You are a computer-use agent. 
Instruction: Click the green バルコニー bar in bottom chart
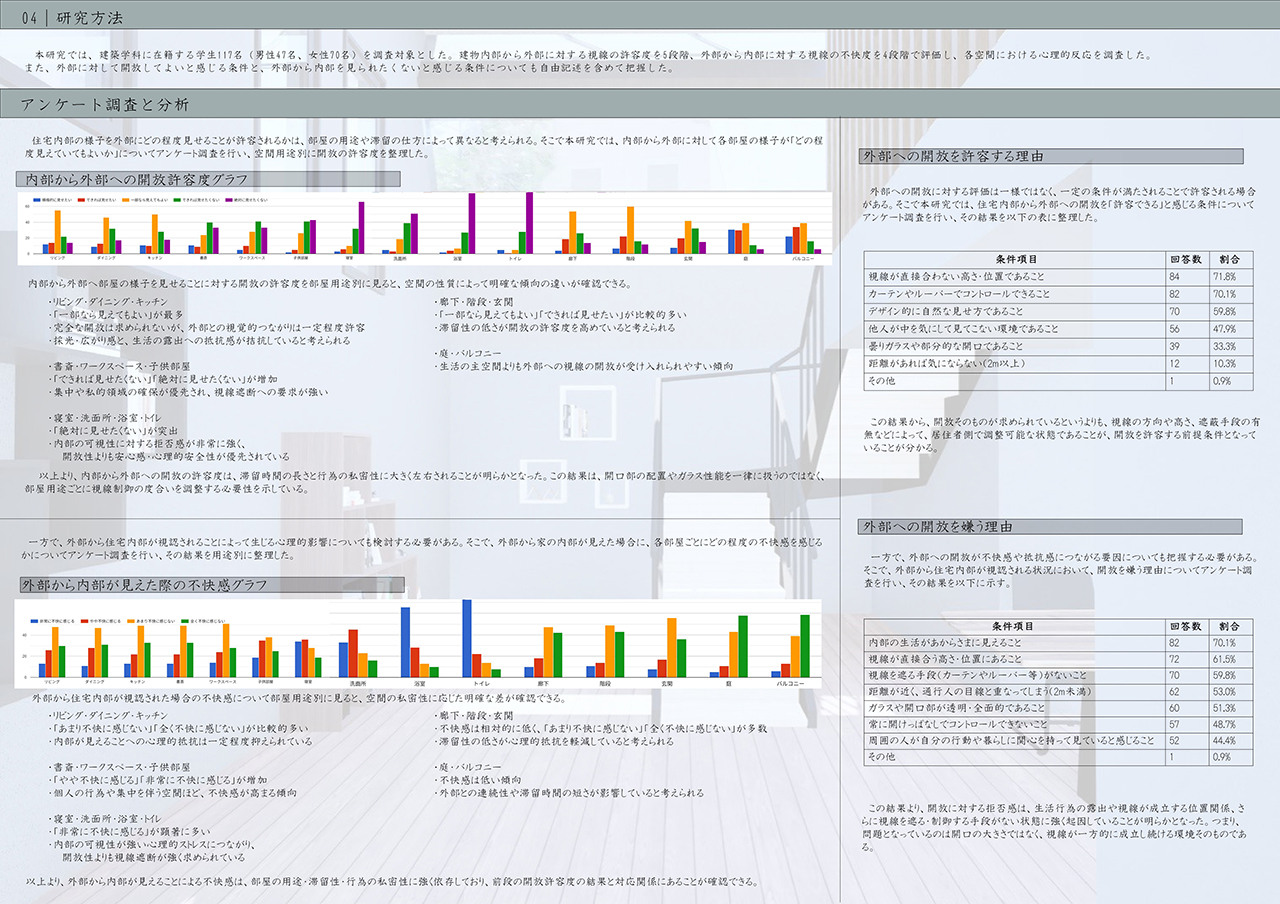point(805,646)
